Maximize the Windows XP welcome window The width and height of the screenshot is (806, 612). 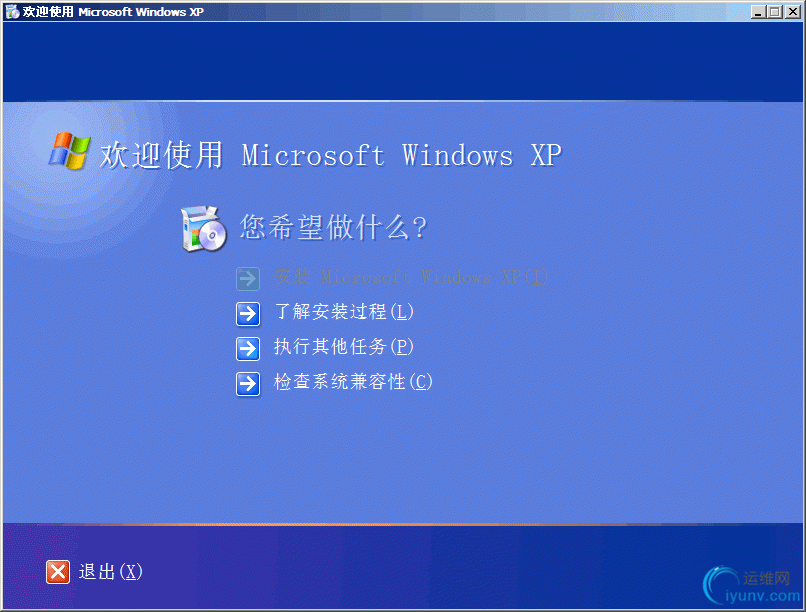(774, 11)
